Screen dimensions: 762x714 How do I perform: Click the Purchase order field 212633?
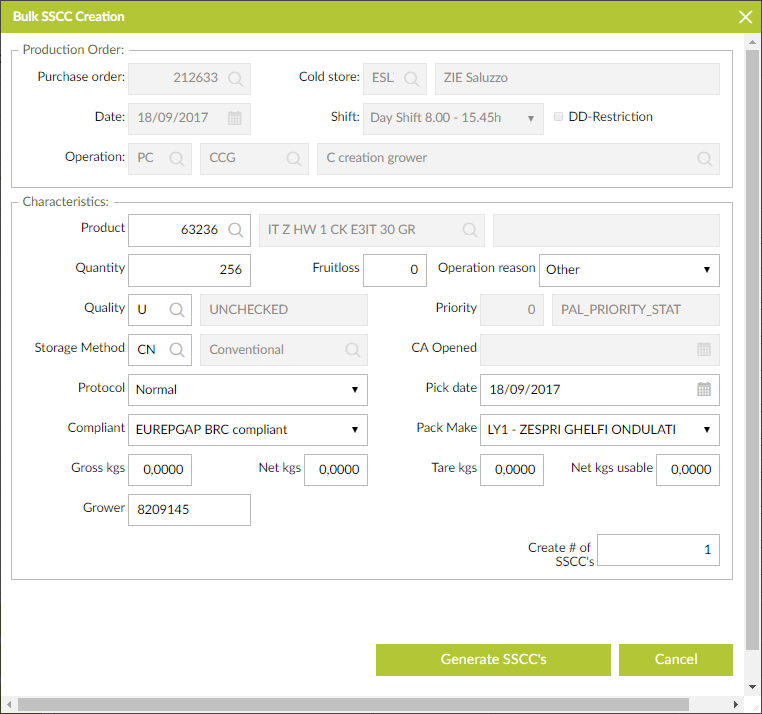point(190,79)
